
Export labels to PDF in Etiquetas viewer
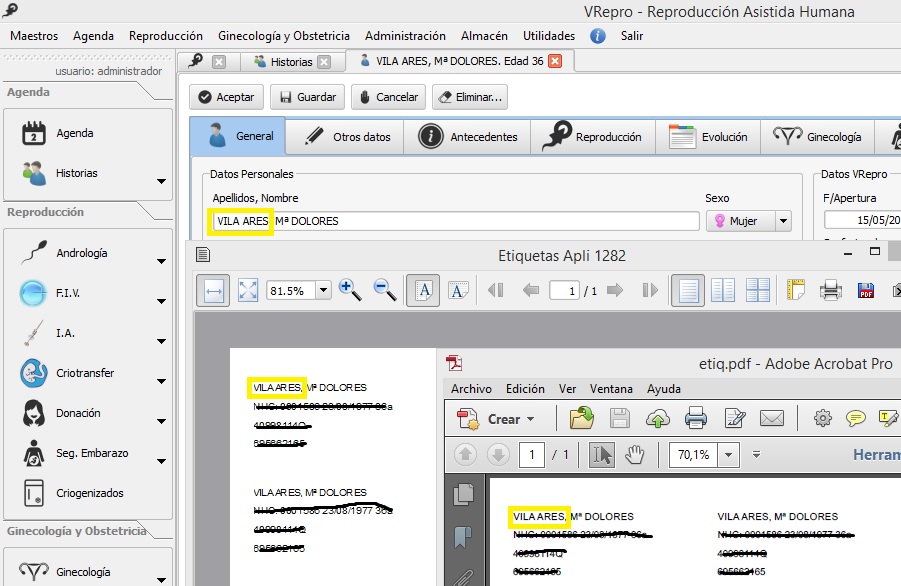pos(866,290)
